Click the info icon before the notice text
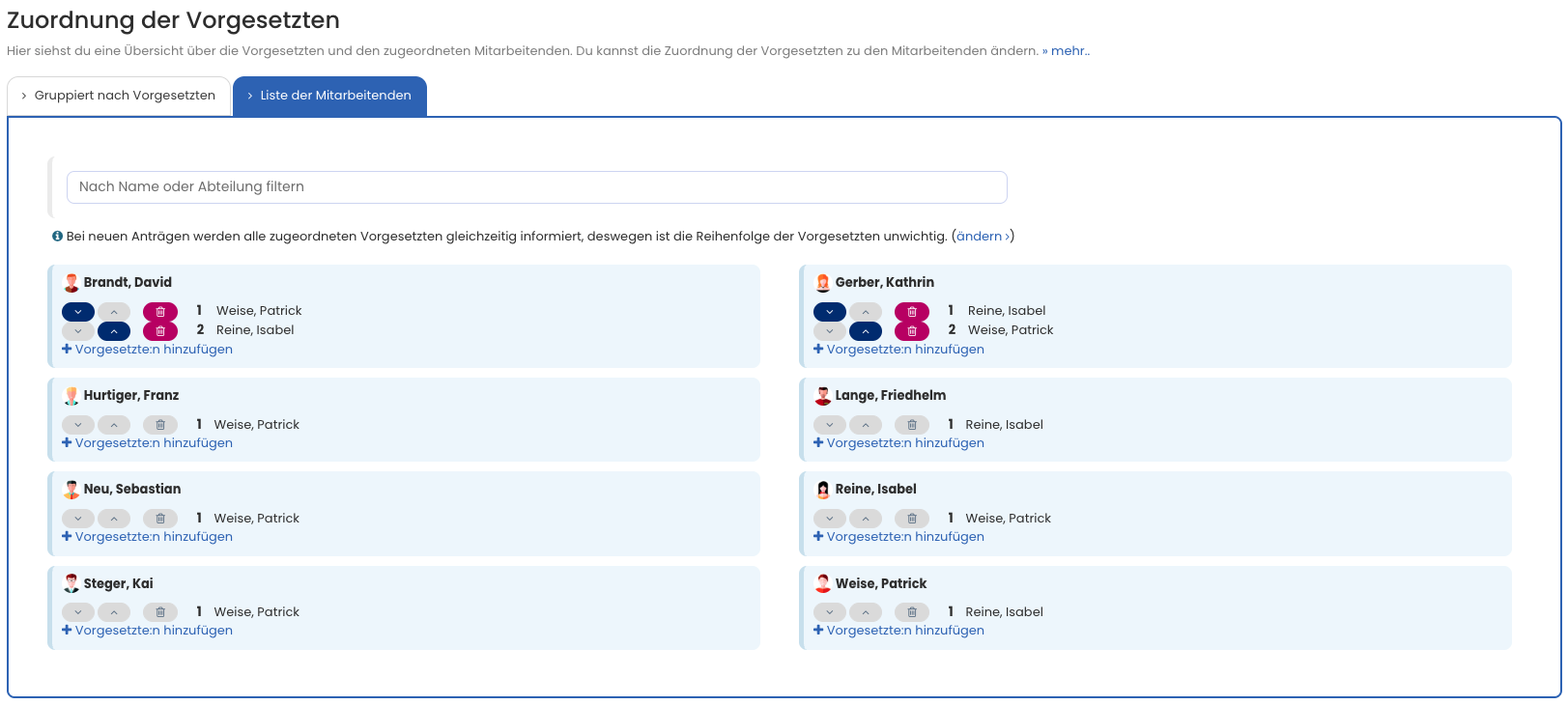This screenshot has width=1568, height=705. point(57,237)
